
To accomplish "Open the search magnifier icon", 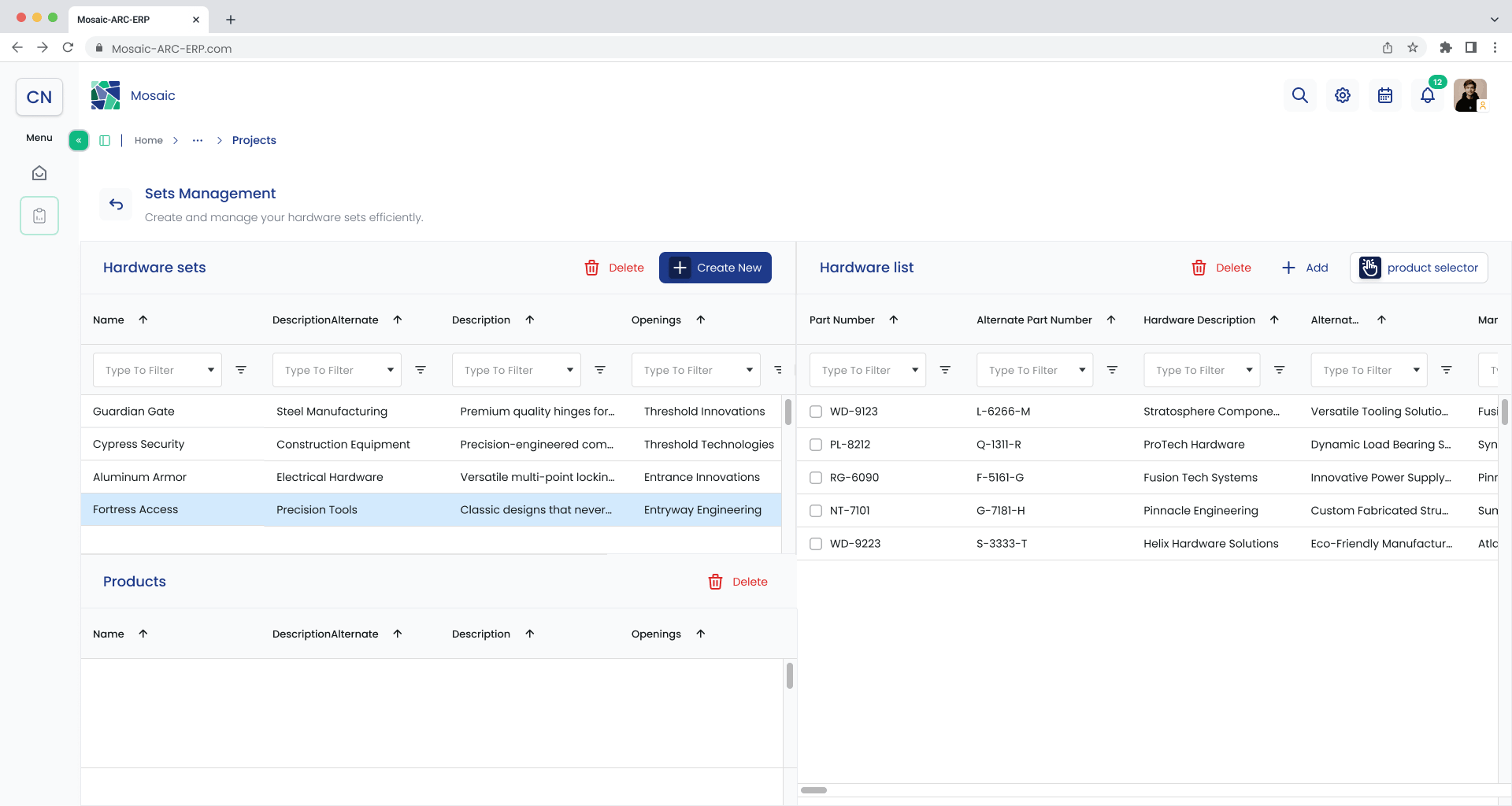I will click(x=1300, y=95).
